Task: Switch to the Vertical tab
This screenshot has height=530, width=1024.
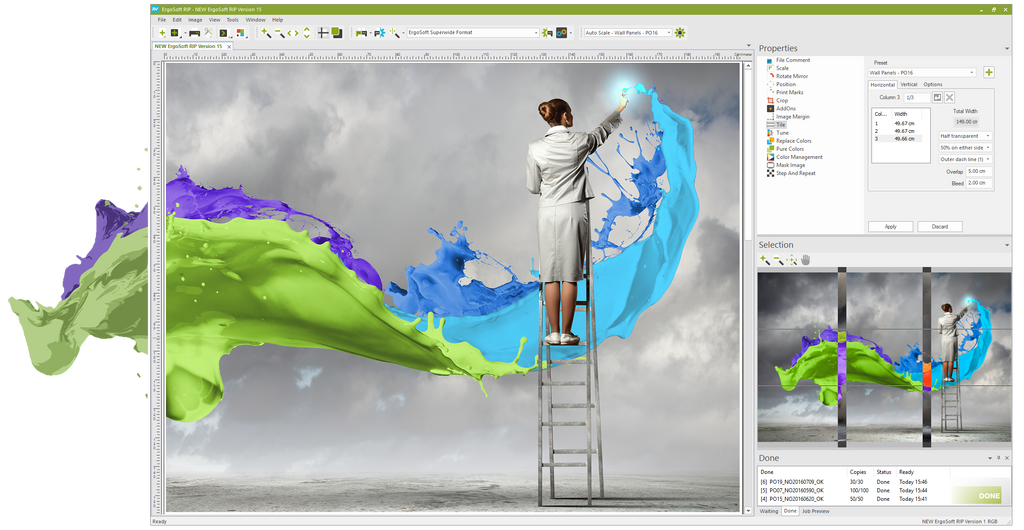Action: point(908,84)
